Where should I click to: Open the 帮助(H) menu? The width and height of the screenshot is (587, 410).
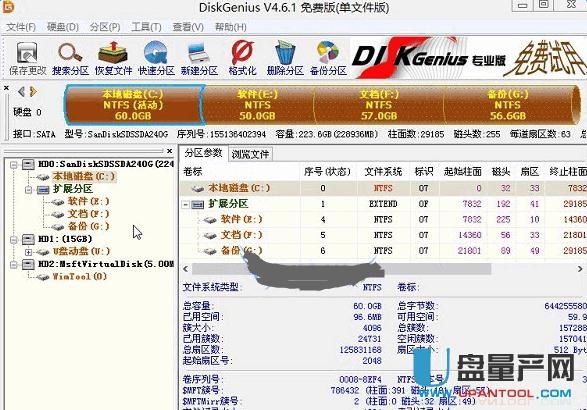230,27
